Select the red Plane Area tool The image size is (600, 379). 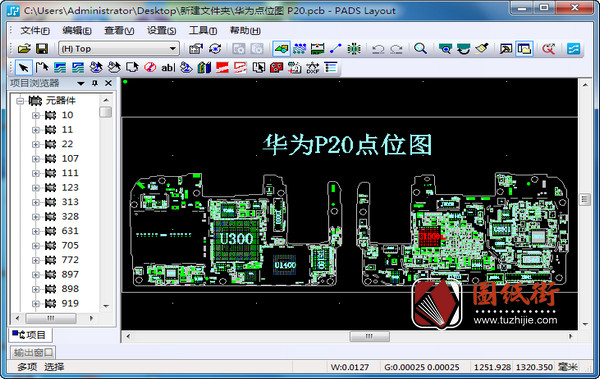tap(222, 68)
